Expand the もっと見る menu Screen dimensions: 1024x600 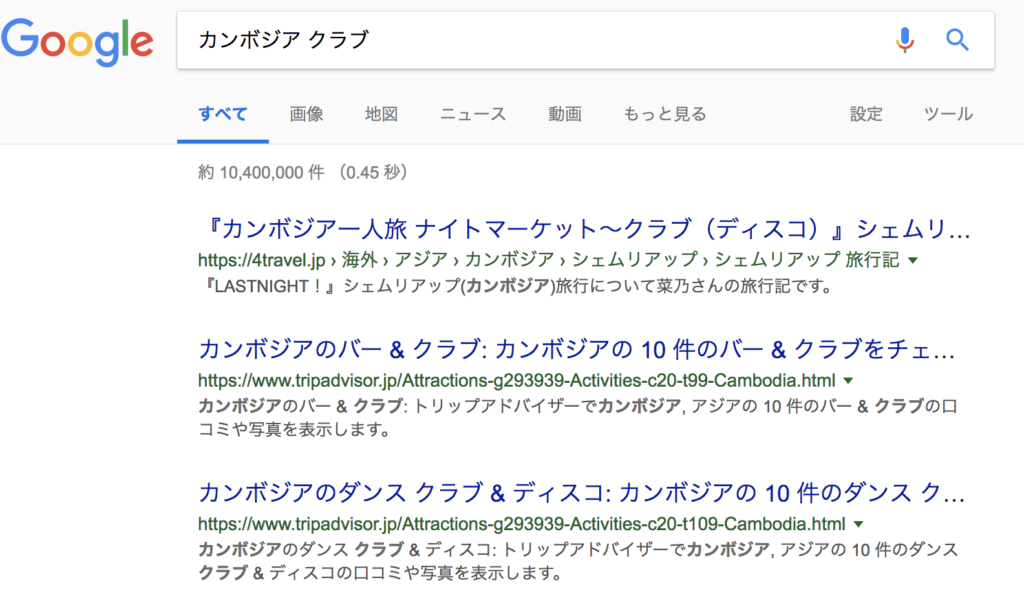tap(665, 114)
